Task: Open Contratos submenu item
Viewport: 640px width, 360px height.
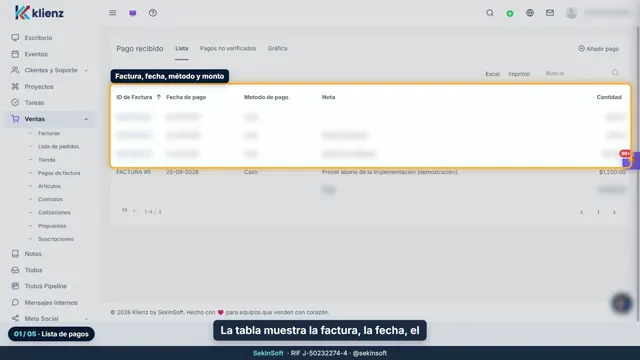Action: pos(50,200)
